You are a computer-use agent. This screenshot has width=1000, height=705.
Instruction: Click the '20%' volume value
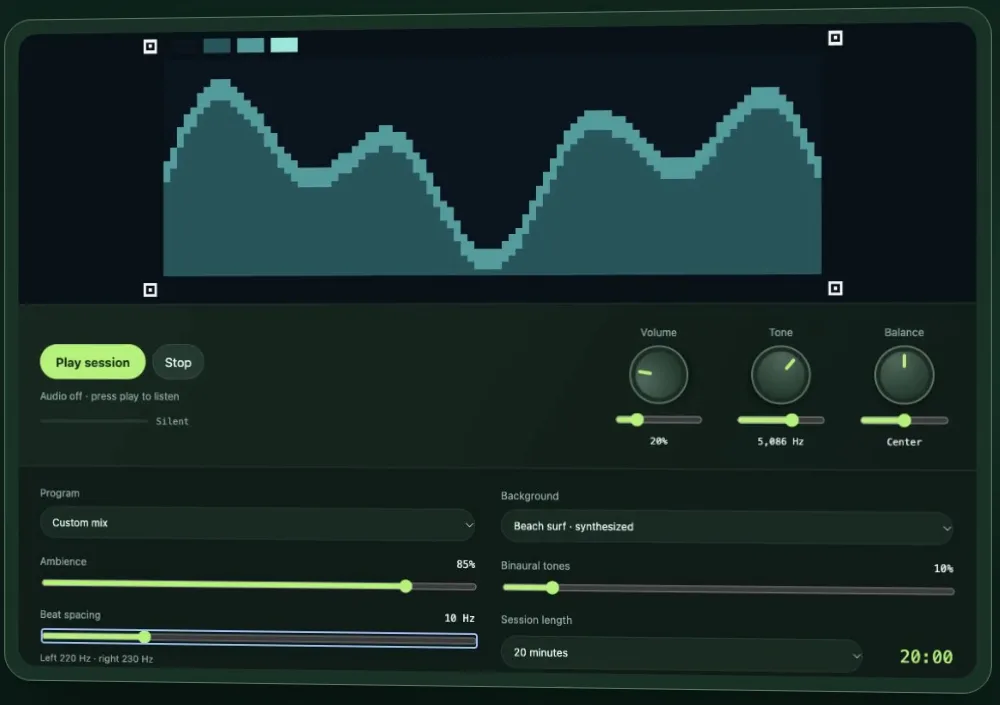coord(659,441)
